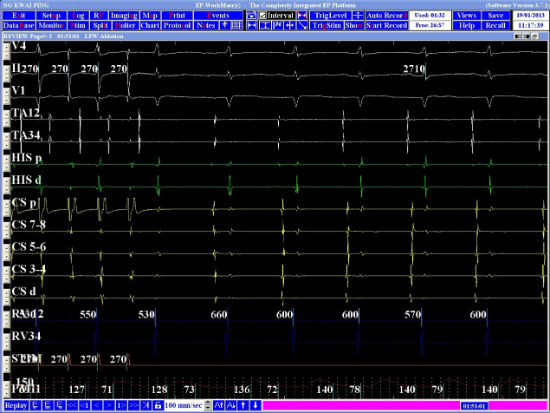Step back one page with '<1' button
The image size is (550, 413).
(x=84, y=405)
